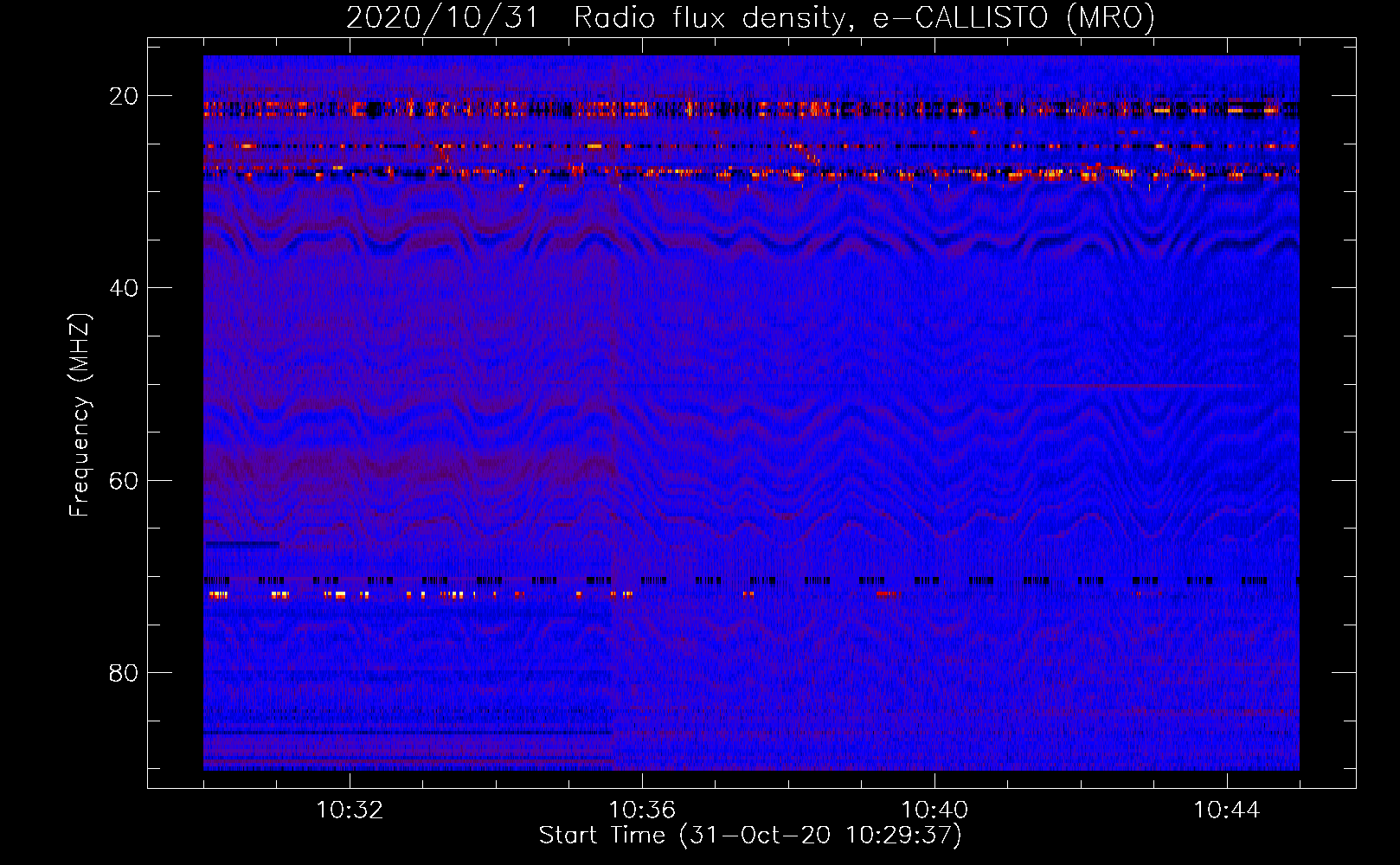The height and width of the screenshot is (865, 1400).
Task: Click the 10:36 time tick label
Action: [x=642, y=811]
